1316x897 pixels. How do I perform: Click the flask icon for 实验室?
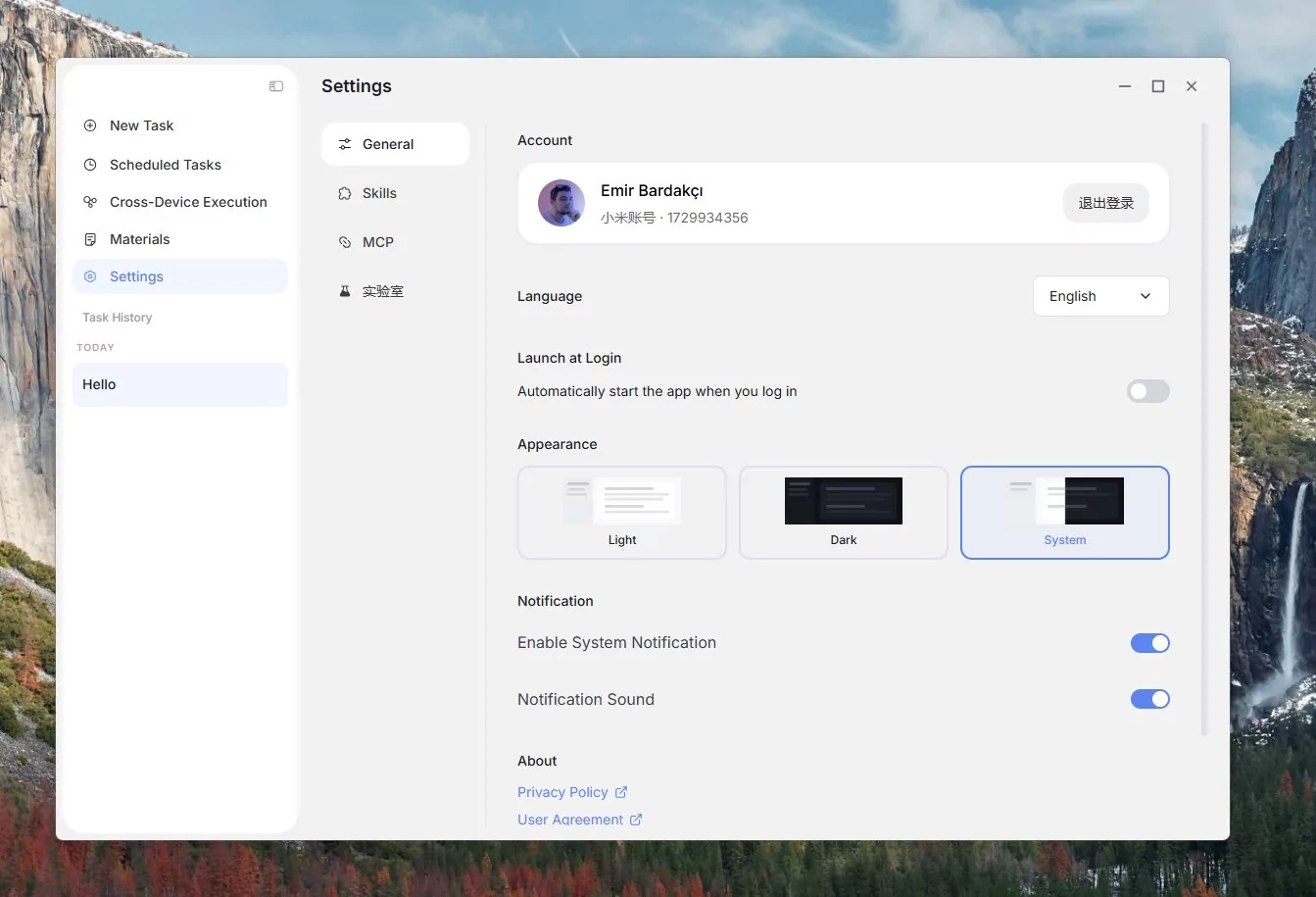[x=345, y=291]
